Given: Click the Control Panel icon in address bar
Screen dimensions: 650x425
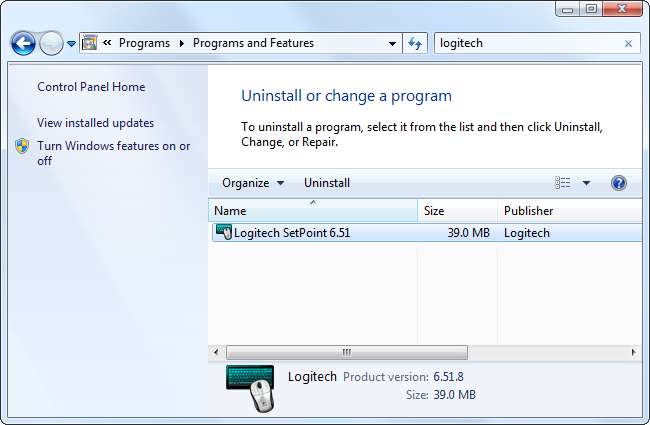Looking at the screenshot, I should 89,43.
